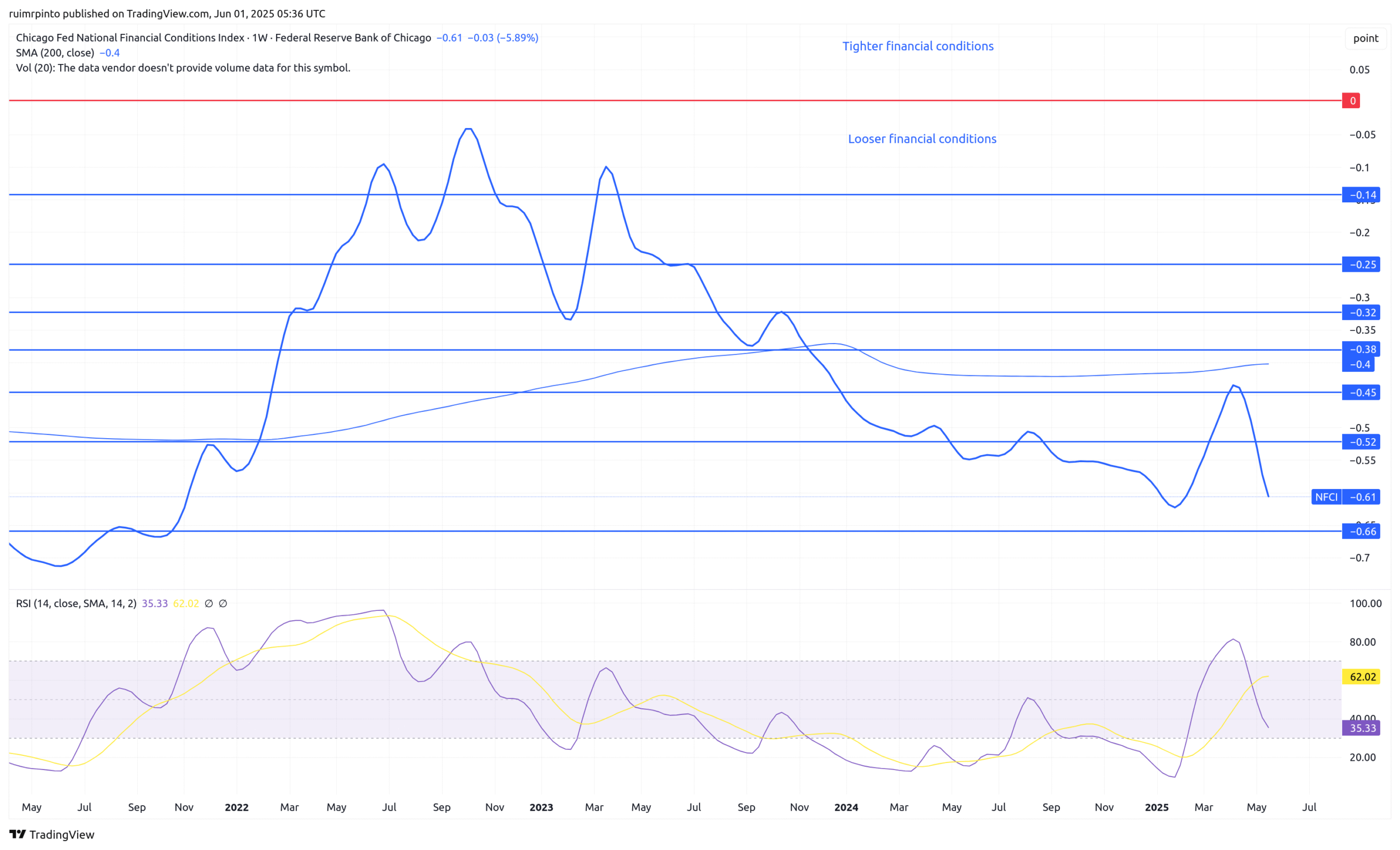Screen dimensions: 1400x850
Task: Click the 2024 year marker on time axis
Action: pos(845,807)
